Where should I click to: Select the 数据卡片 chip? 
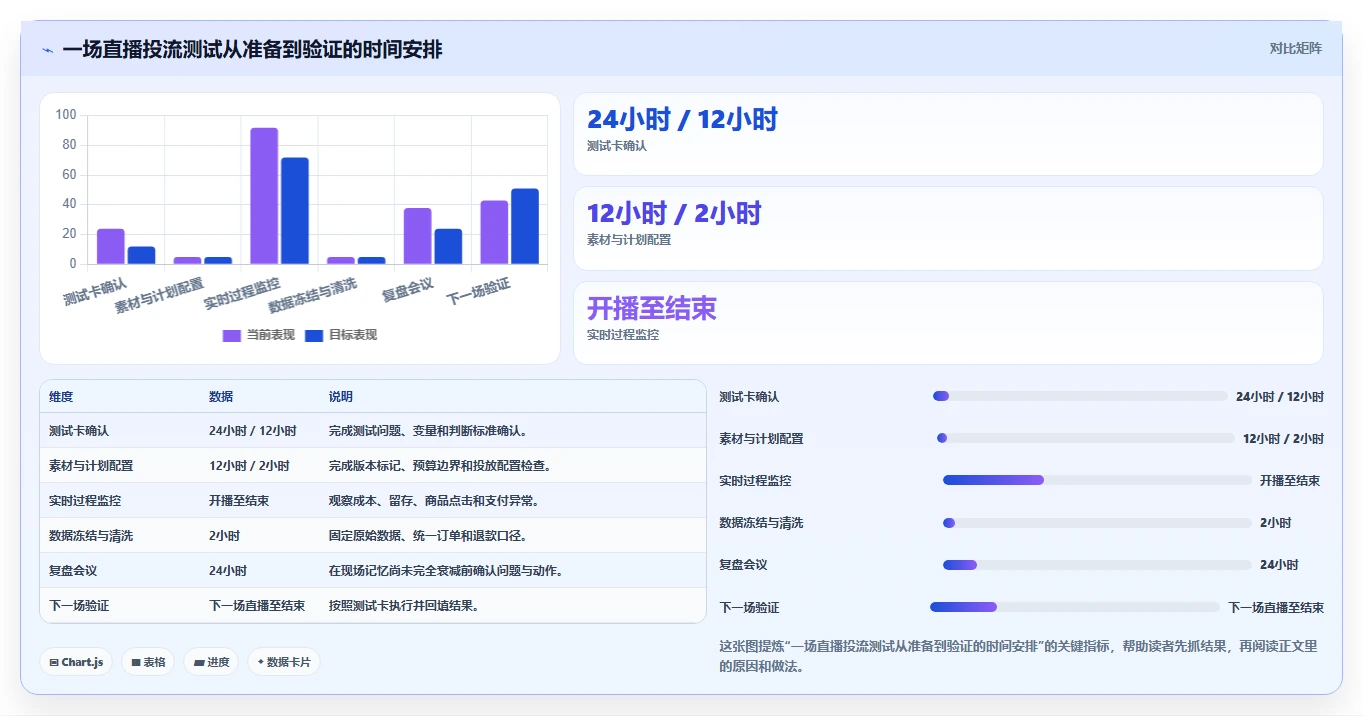point(284,662)
